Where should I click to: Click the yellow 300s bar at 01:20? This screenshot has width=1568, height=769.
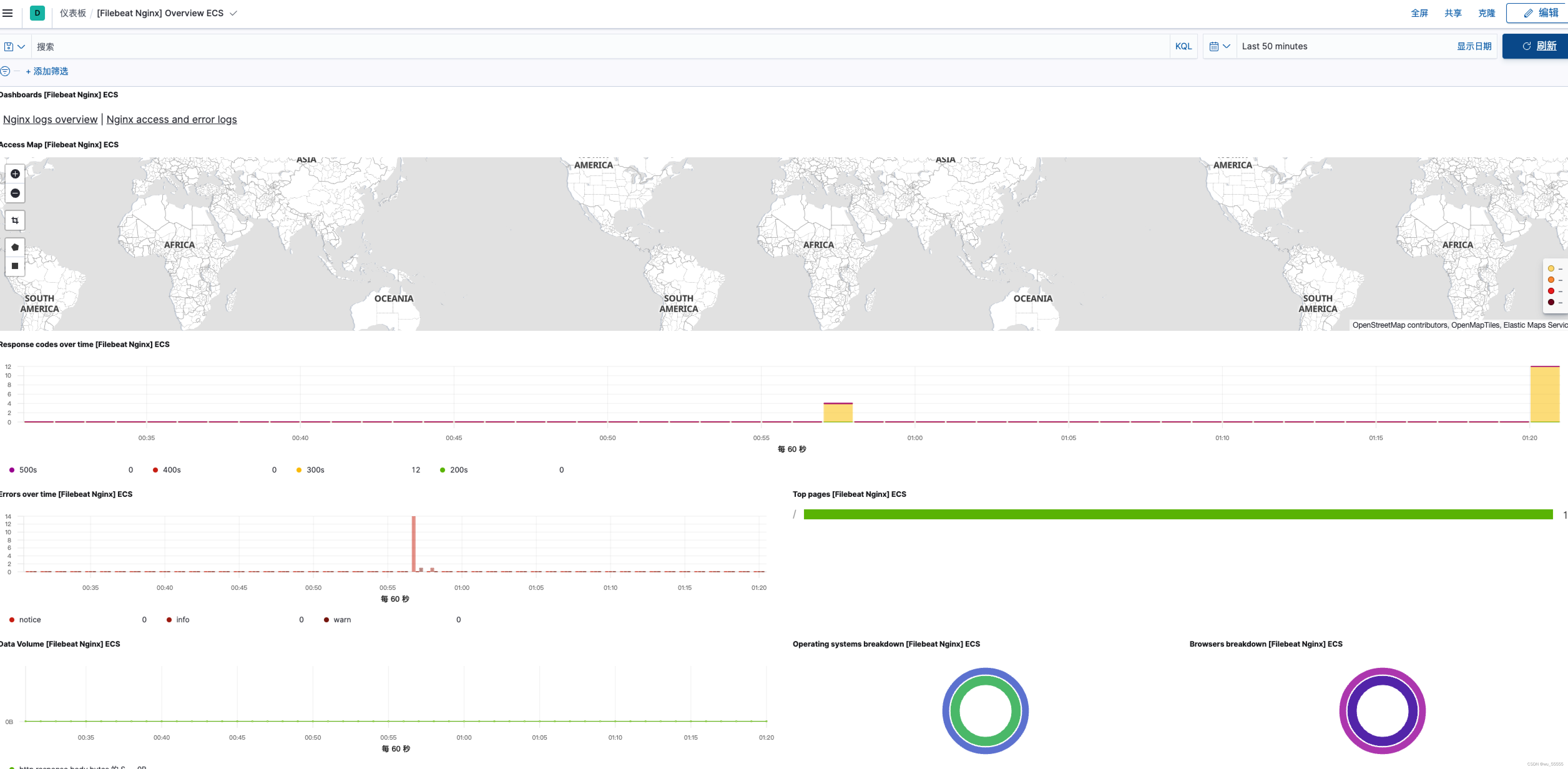pos(1545,394)
